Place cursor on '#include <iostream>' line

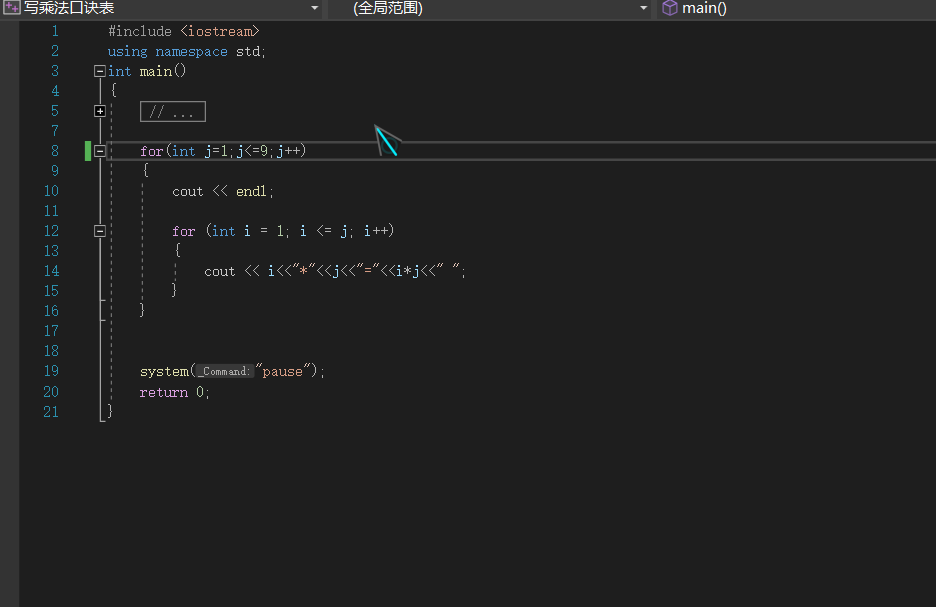tap(184, 31)
